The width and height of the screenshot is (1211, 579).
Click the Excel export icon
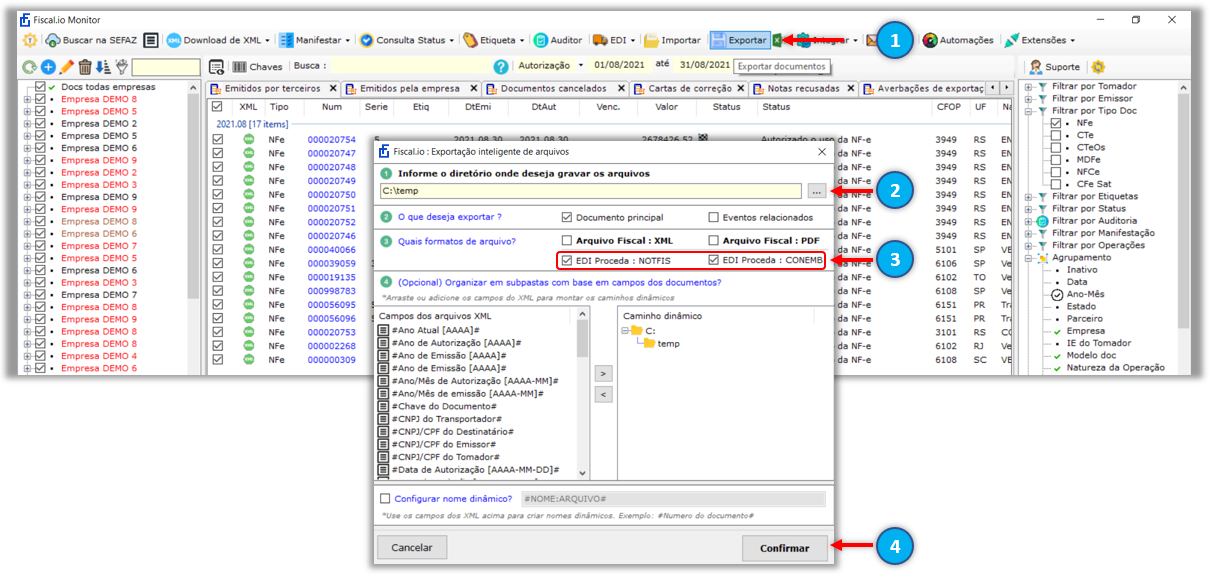click(777, 40)
